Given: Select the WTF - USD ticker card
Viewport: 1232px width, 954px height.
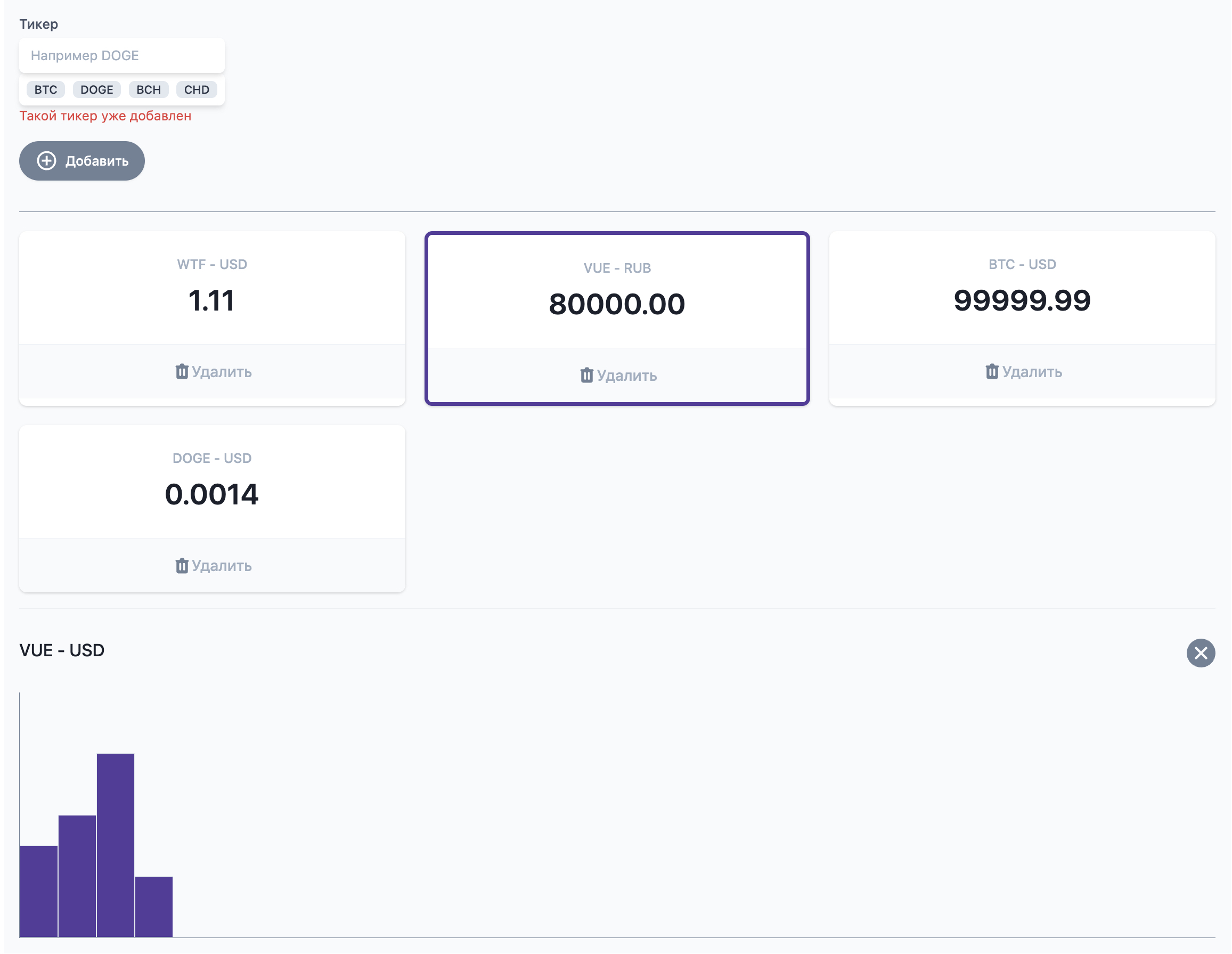Looking at the screenshot, I should (212, 288).
